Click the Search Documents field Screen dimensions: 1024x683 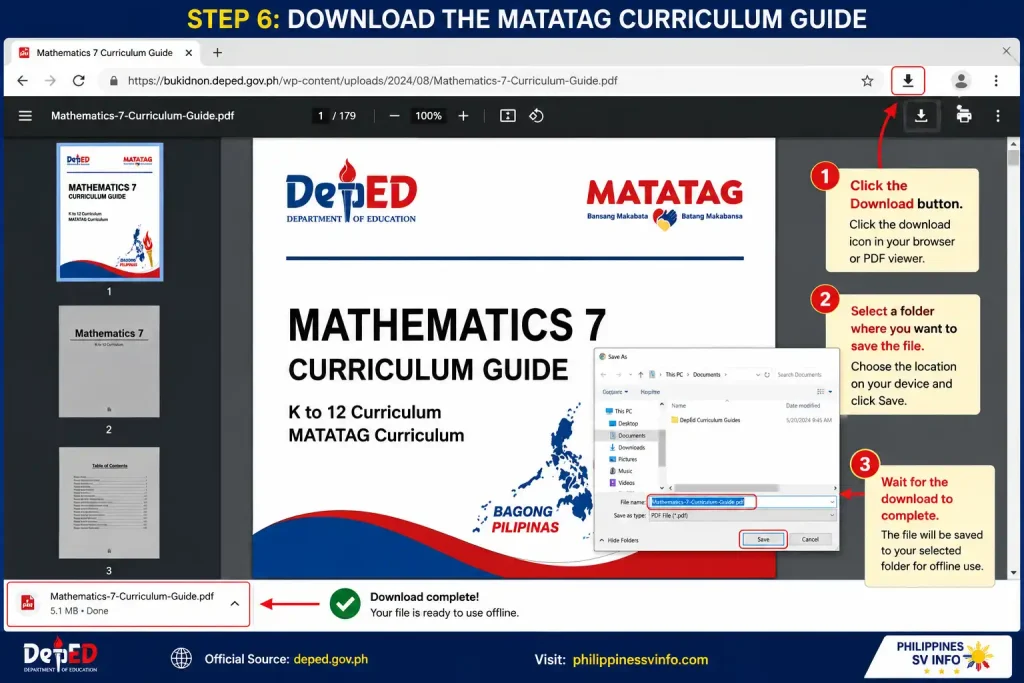(x=802, y=375)
